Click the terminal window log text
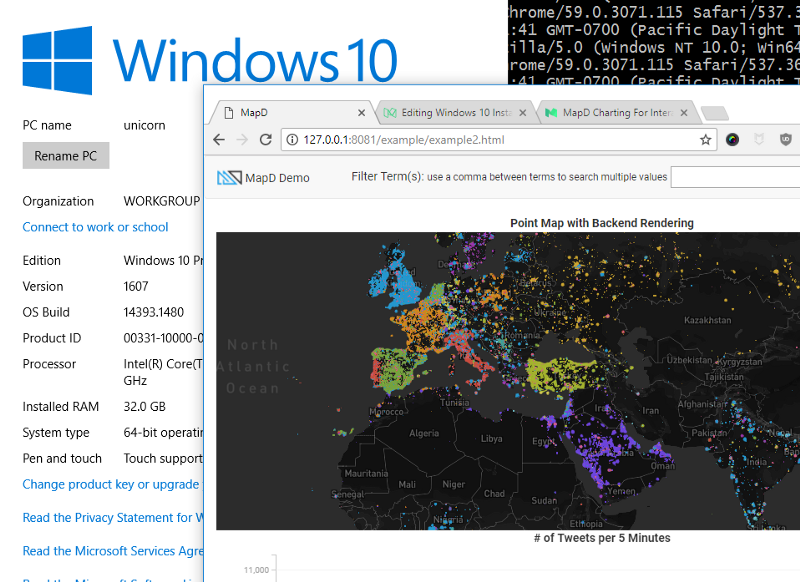The width and height of the screenshot is (800, 582). (654, 41)
